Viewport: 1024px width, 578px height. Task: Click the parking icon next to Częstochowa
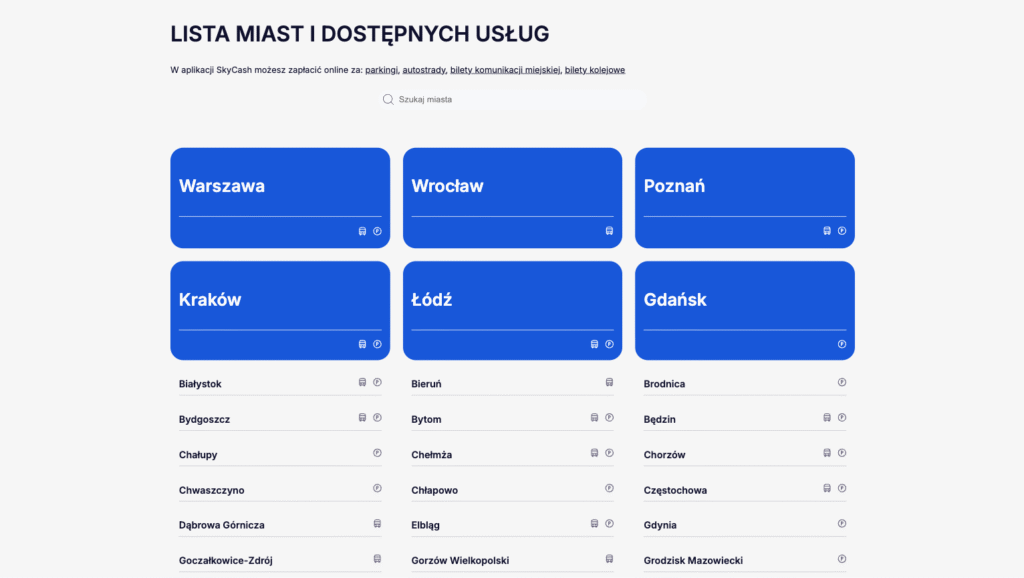(842, 489)
